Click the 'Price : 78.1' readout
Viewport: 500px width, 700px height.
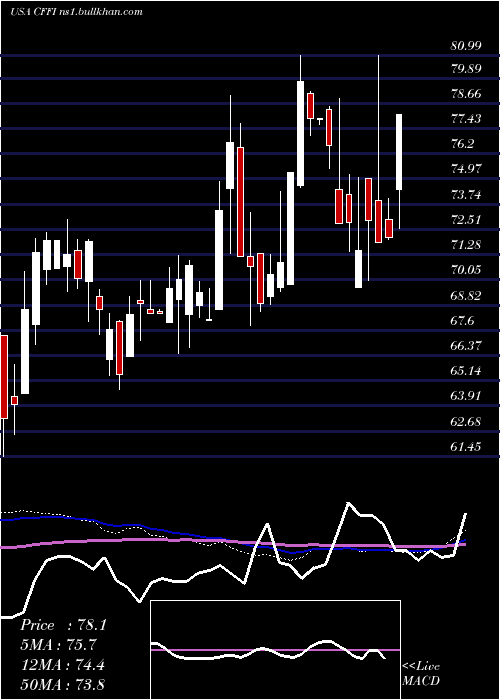(x=63, y=625)
